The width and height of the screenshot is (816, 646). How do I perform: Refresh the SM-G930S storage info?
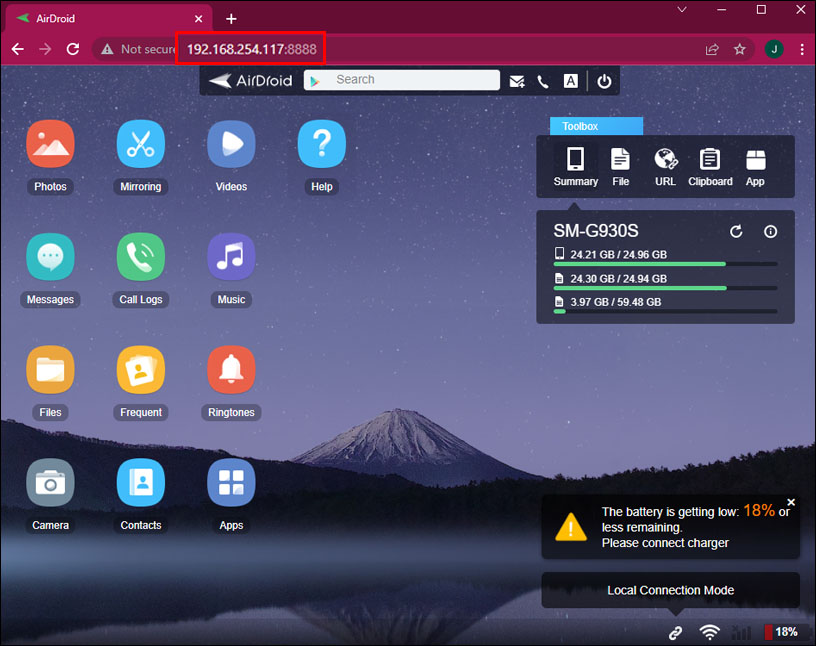[736, 231]
